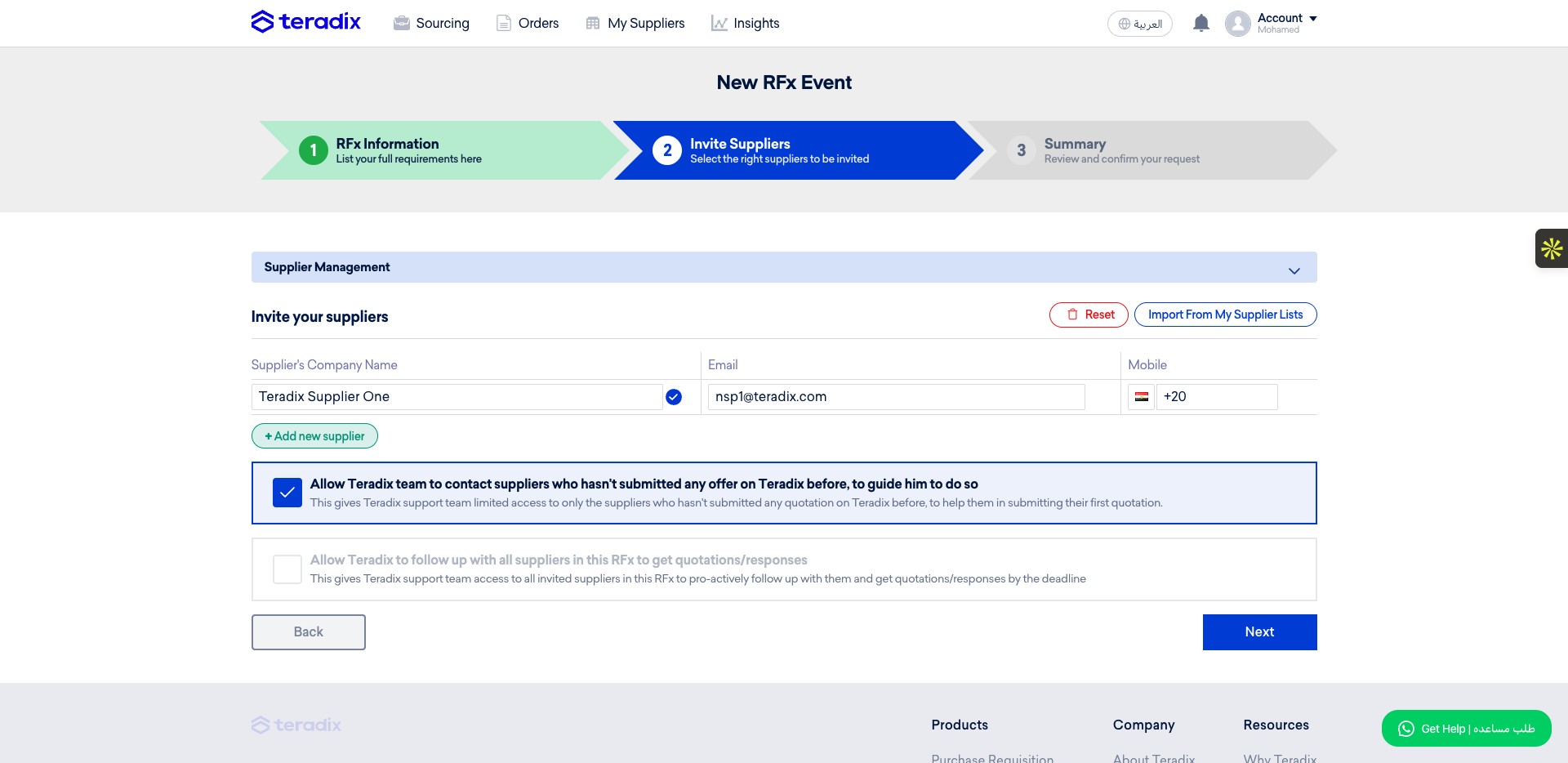Image resolution: width=1568 pixels, height=763 pixels.
Task: Open the Insights menu
Action: [745, 23]
